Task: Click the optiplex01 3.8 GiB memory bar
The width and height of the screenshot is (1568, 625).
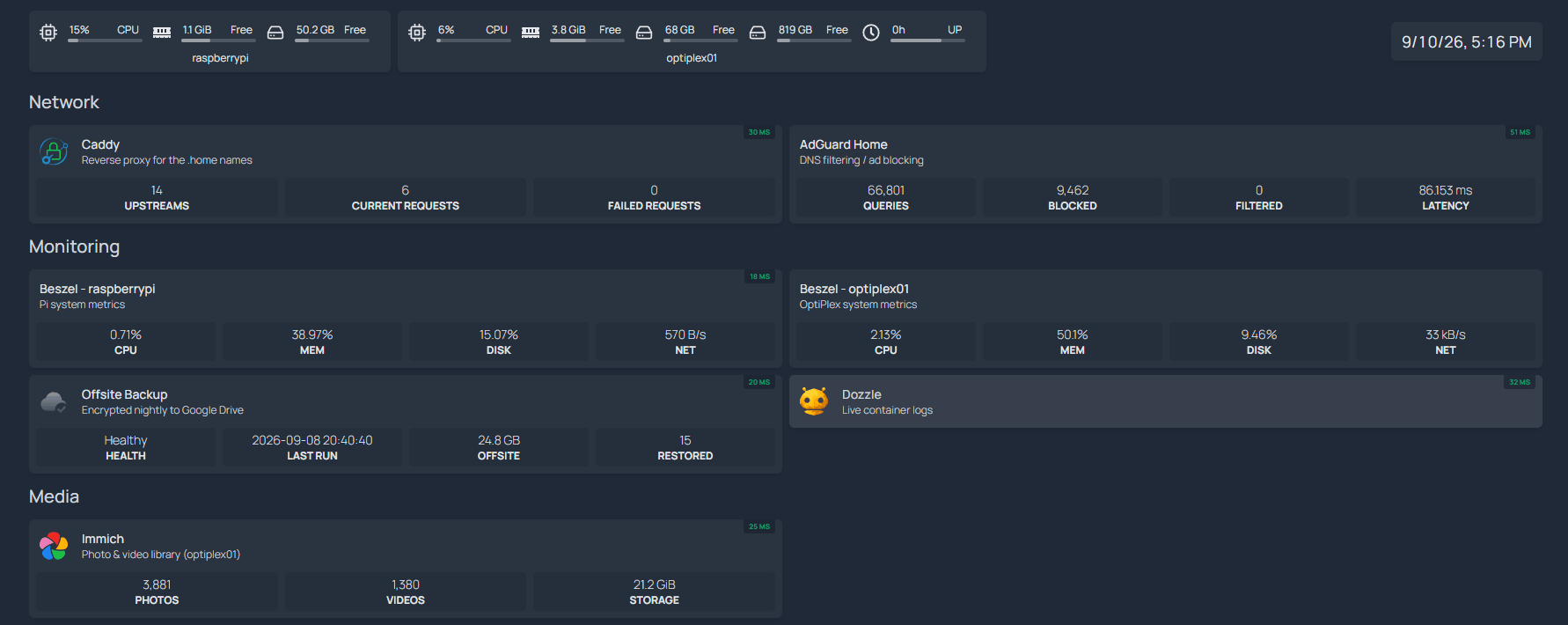Action: coord(587,40)
